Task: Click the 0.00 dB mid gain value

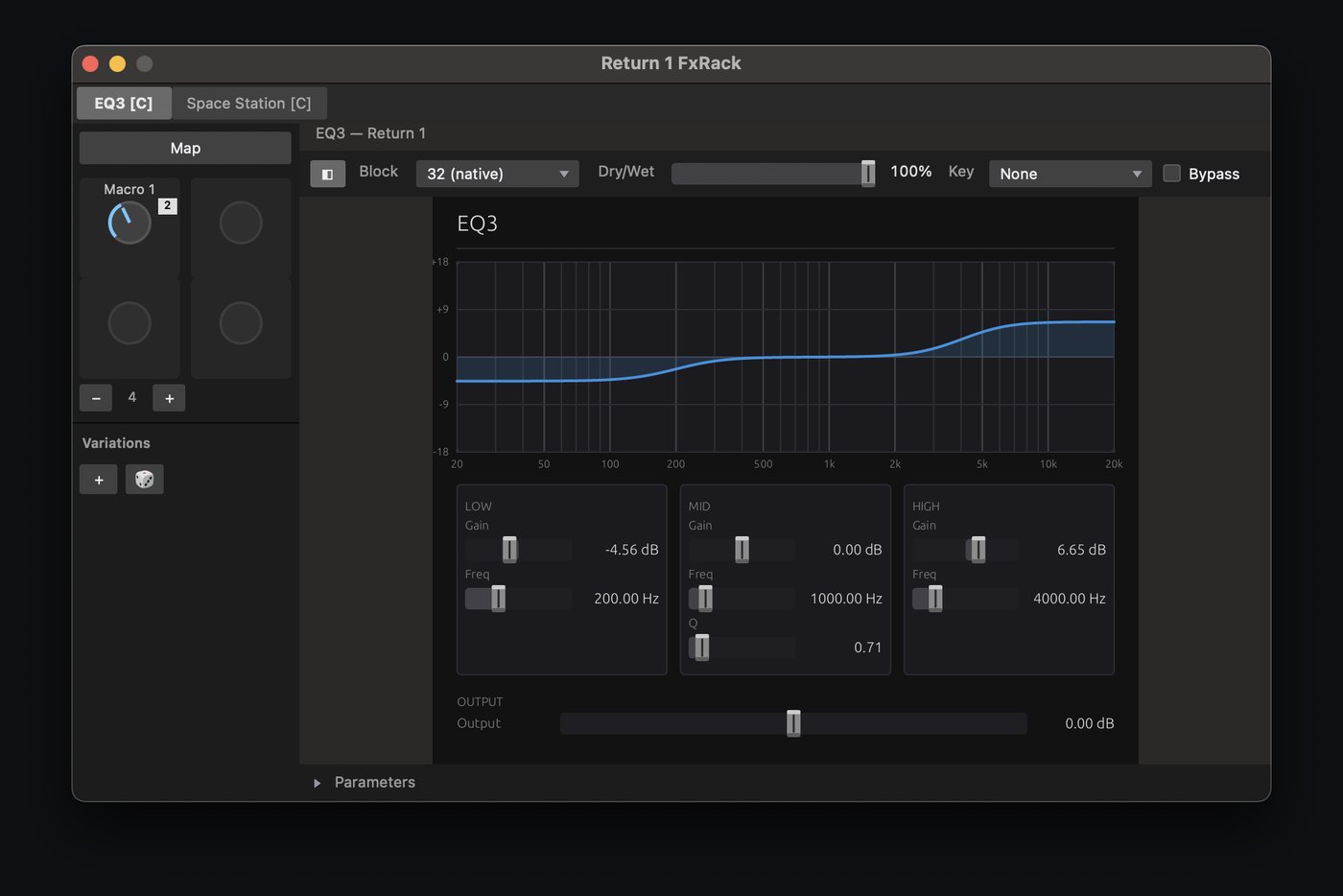Action: pyautogui.click(x=858, y=550)
